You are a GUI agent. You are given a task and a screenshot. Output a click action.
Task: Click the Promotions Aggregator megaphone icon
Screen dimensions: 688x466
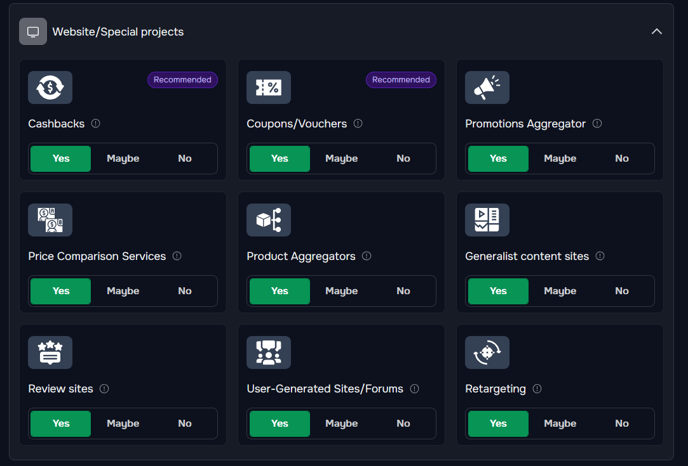point(487,87)
